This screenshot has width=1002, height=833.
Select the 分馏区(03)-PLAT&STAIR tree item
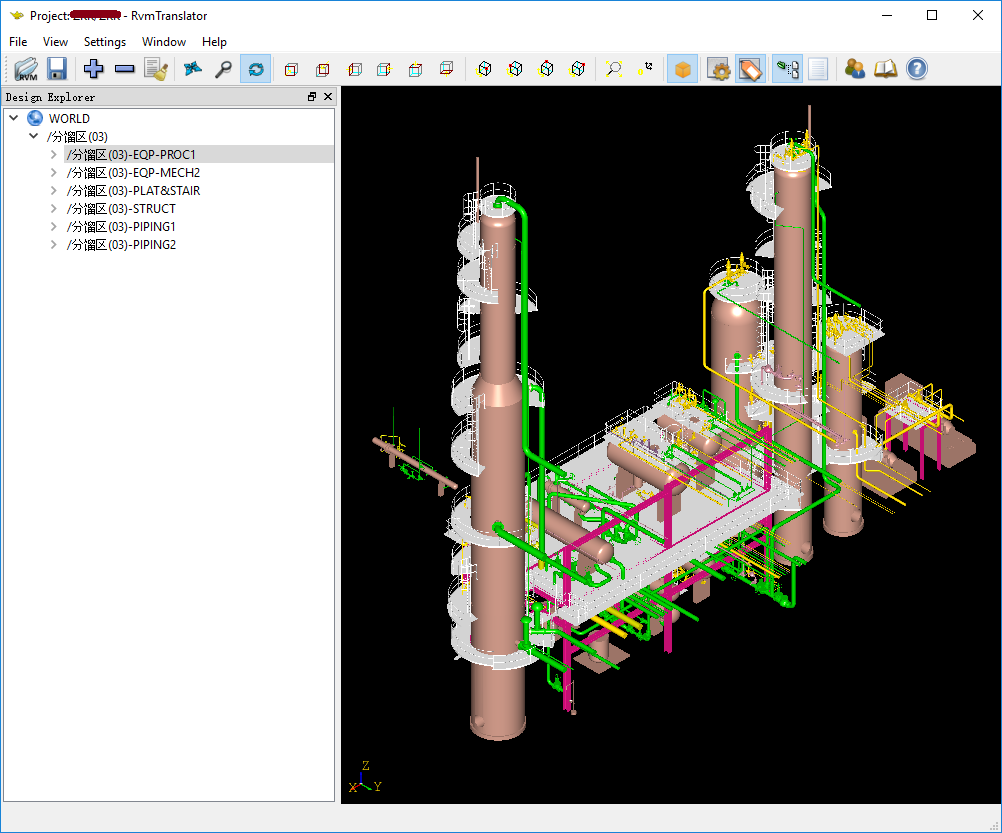tap(133, 191)
